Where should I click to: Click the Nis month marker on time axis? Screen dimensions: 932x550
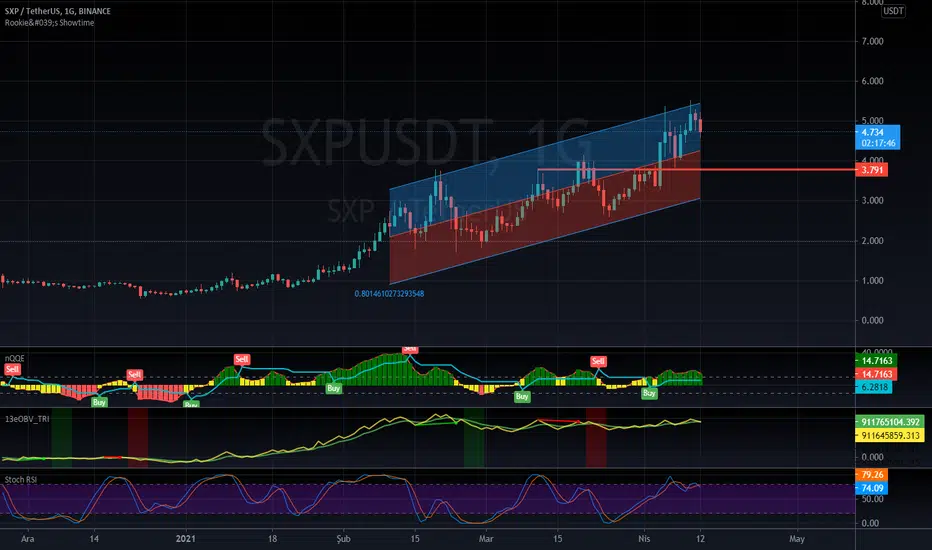coord(644,539)
